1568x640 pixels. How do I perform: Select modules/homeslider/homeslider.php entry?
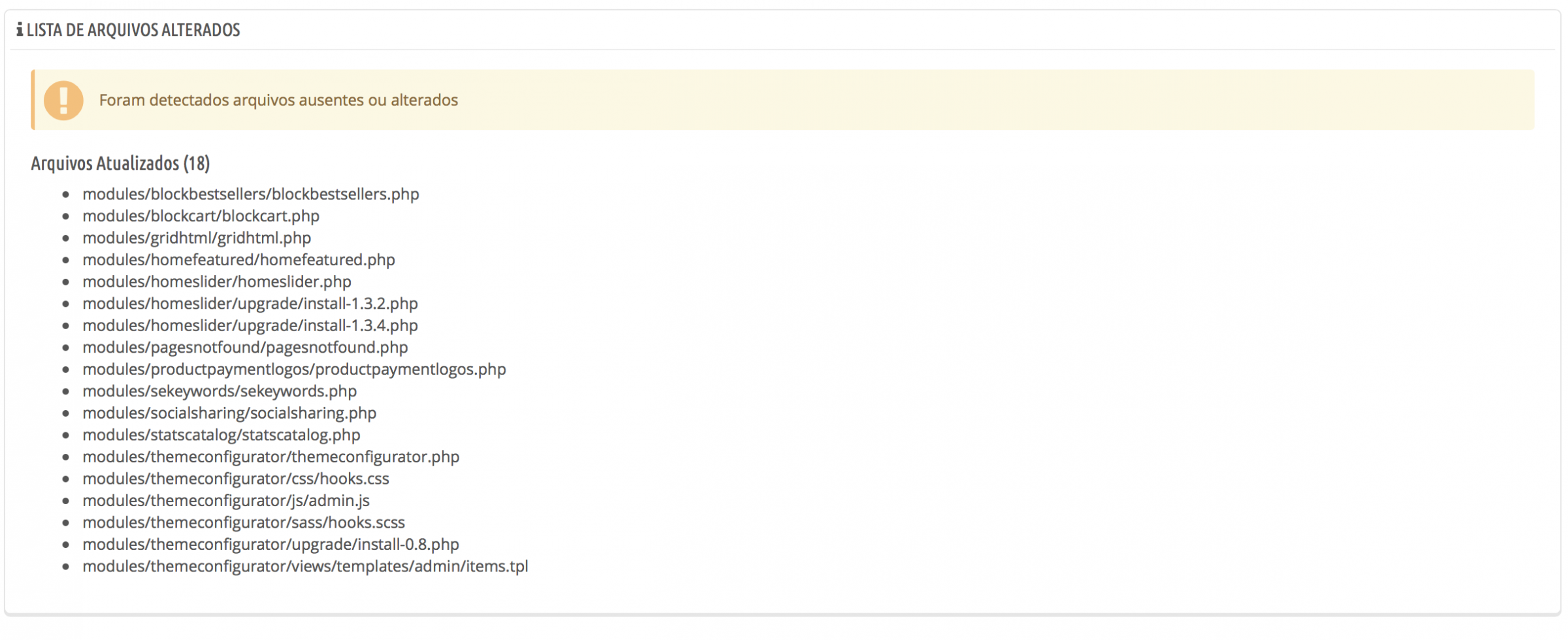click(x=217, y=281)
